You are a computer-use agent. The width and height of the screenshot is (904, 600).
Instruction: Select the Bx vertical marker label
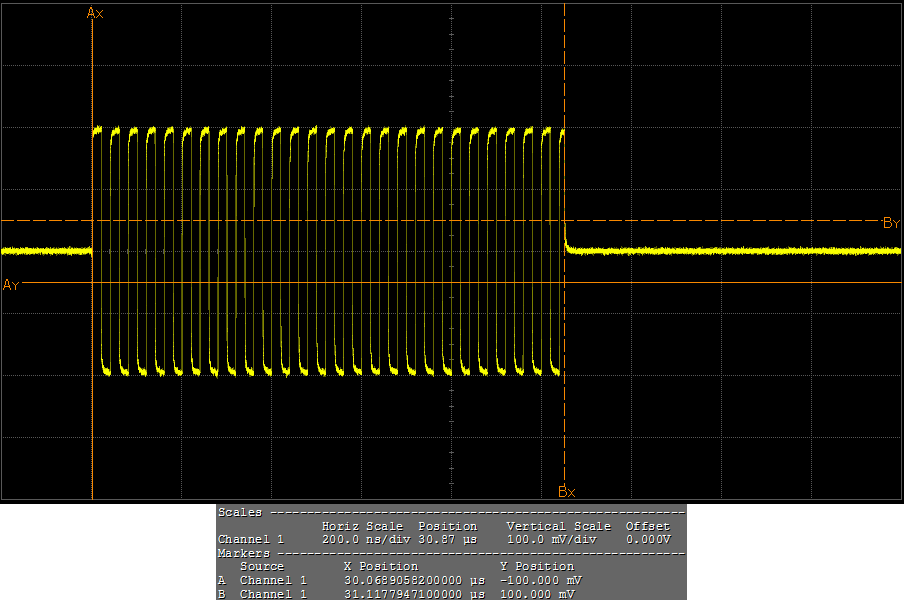pos(568,491)
